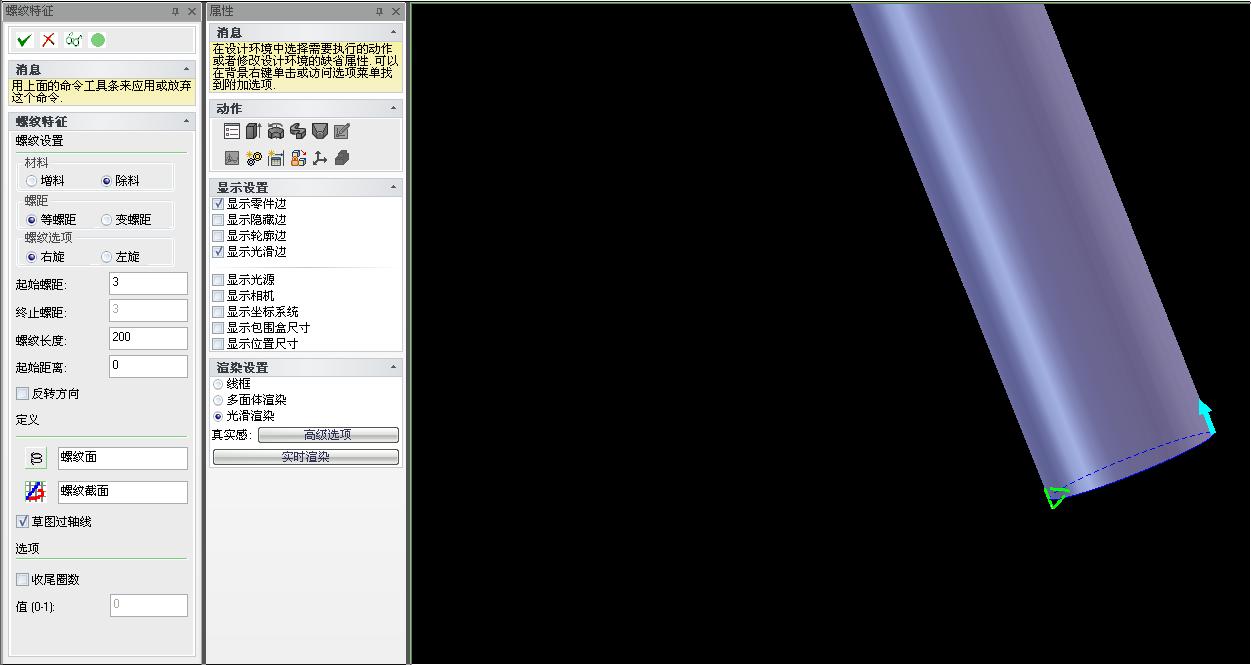Enable the 显示包围盒尺寸 checkbox
Screen dimensions: 1251x665
(x=219, y=328)
